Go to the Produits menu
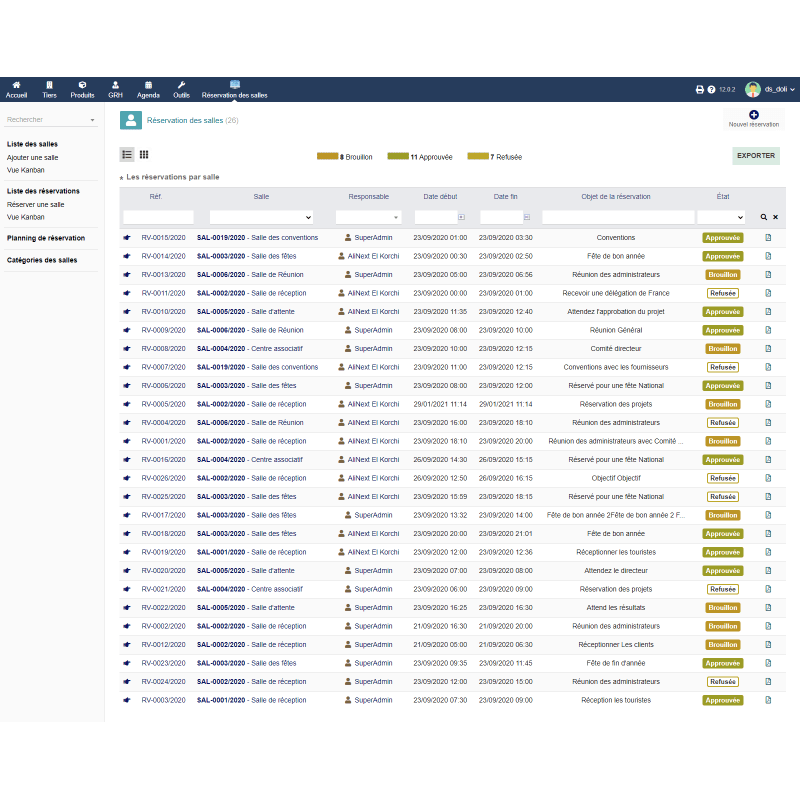The height and width of the screenshot is (800, 800). click(82, 90)
